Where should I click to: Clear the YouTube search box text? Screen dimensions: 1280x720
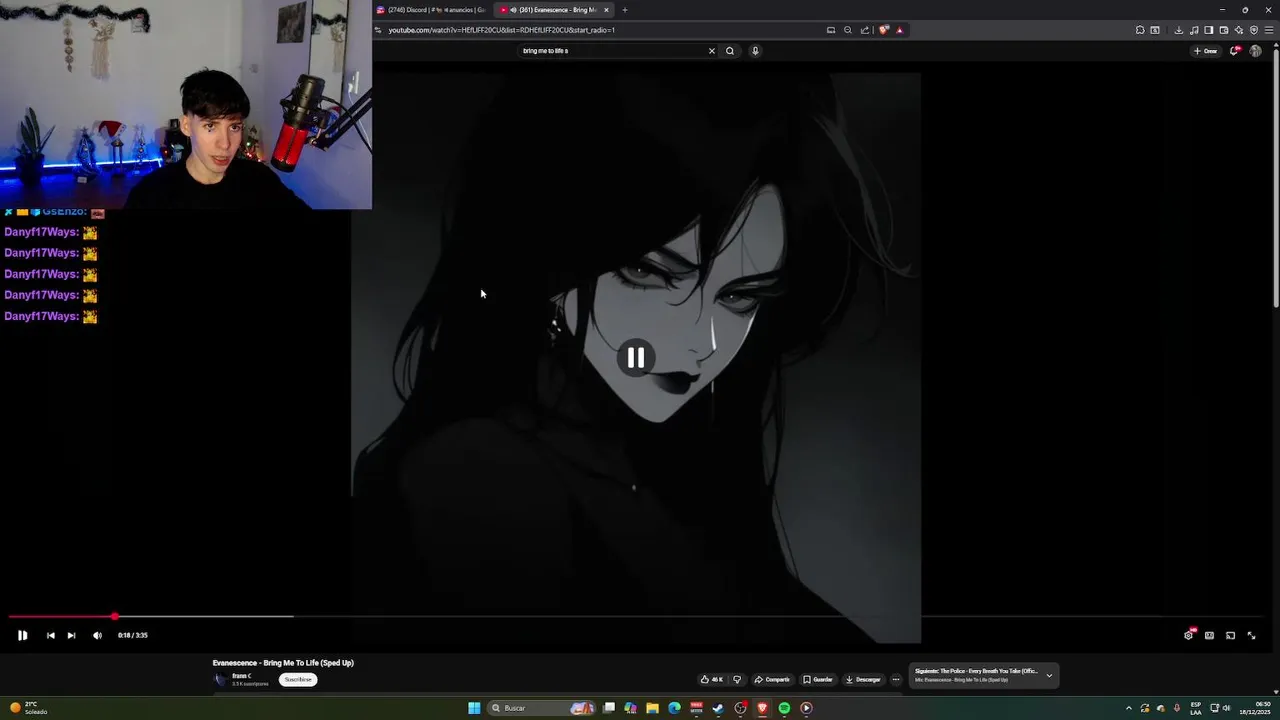point(712,51)
